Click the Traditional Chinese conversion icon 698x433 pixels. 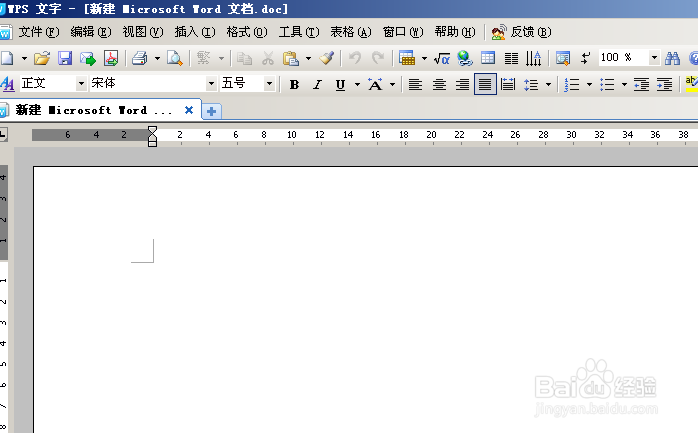(x=203, y=58)
